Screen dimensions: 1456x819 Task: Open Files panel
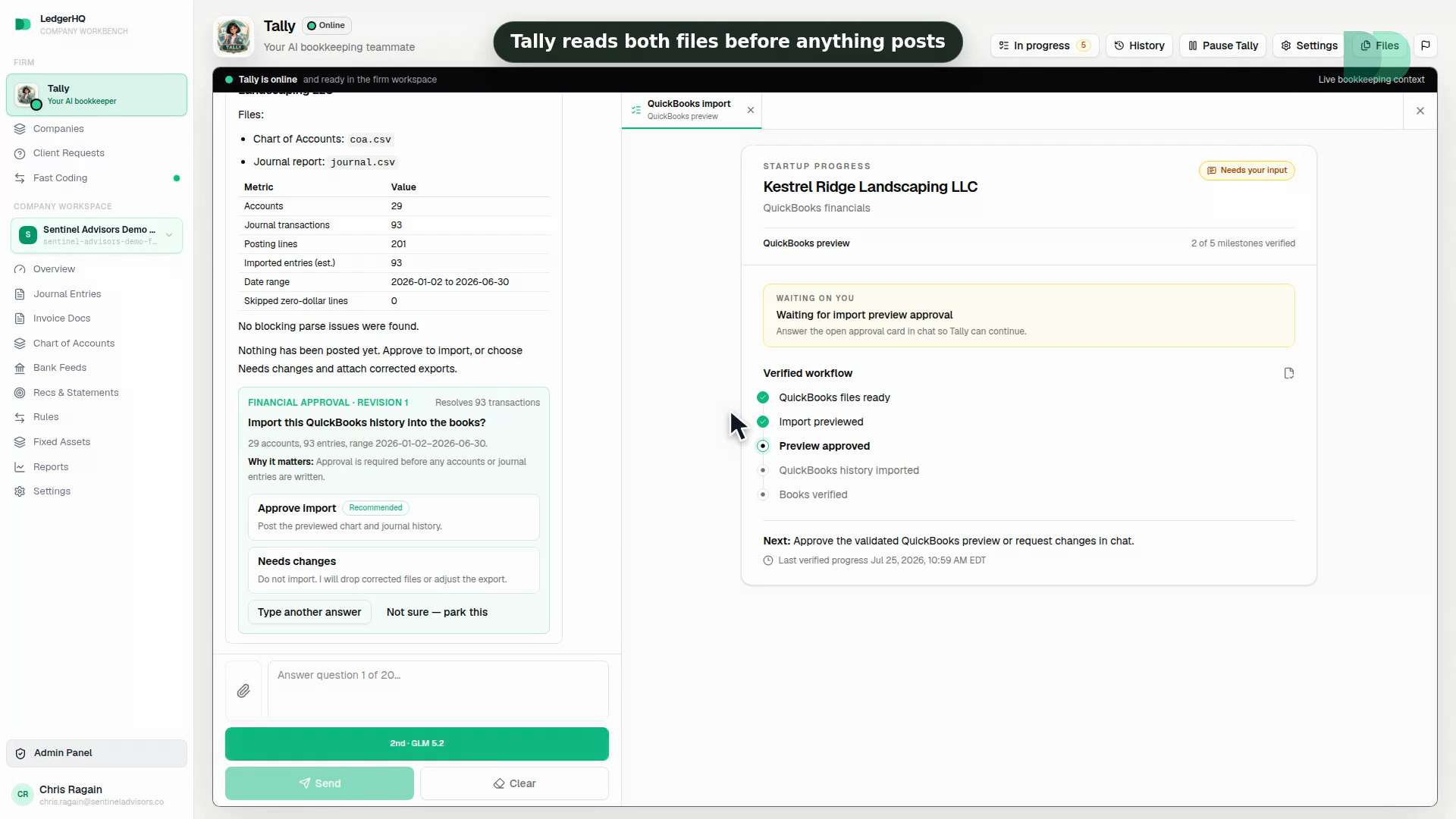(1379, 45)
